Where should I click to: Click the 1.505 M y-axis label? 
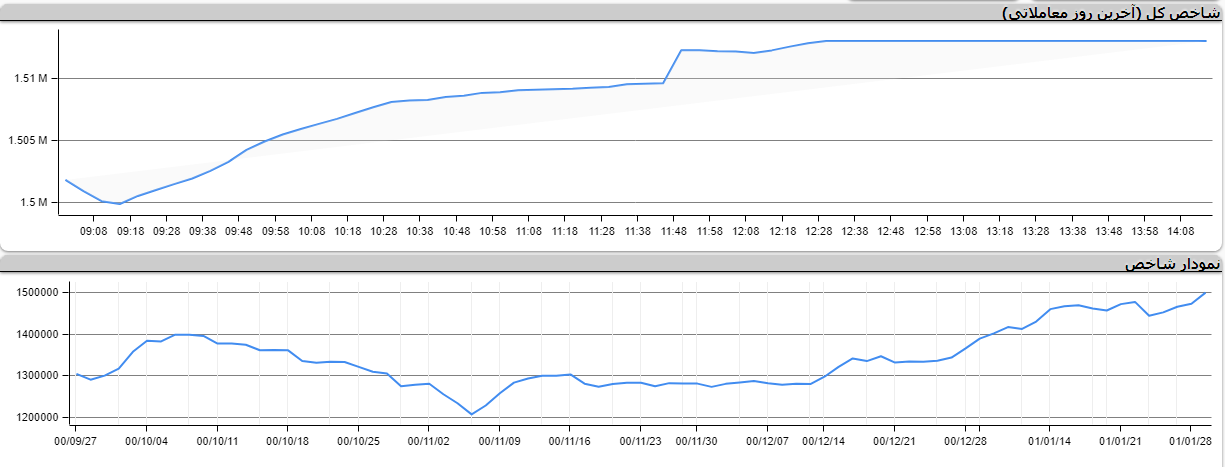(x=27, y=141)
